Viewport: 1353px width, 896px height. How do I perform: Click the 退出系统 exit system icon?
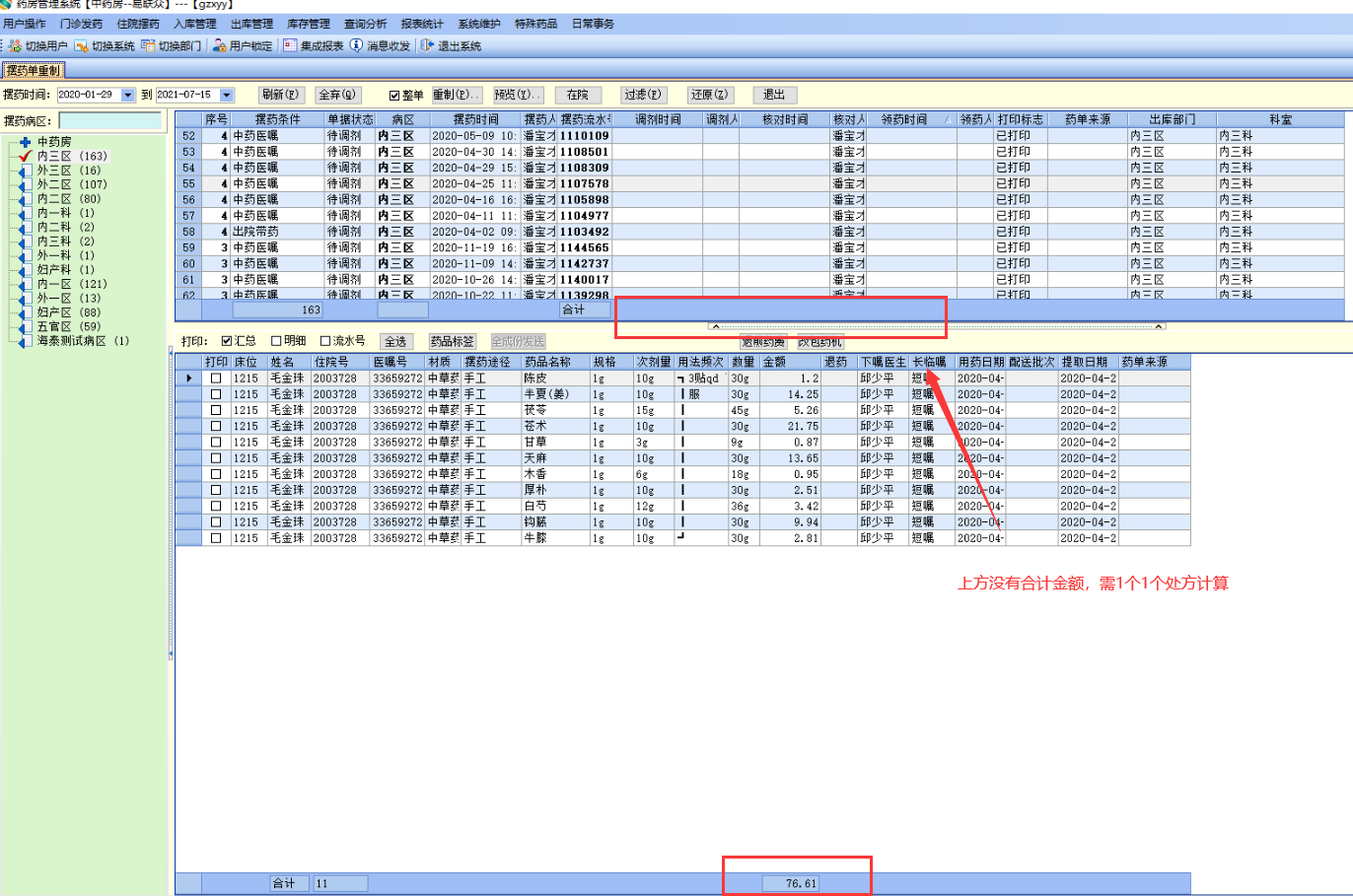(x=427, y=45)
